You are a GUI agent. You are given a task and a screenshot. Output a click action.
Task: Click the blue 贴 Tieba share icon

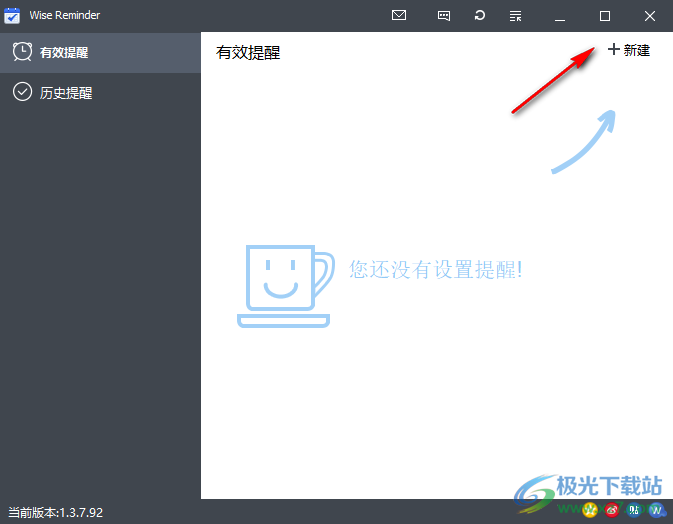(634, 511)
